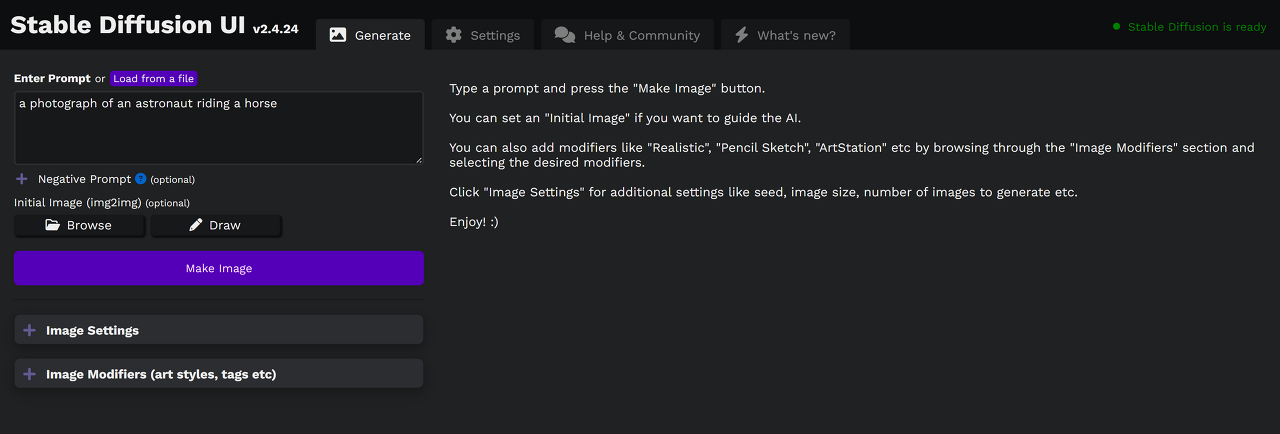Screen dimensions: 1280x434
Task: Switch to the Settings tab
Action: coord(483,35)
